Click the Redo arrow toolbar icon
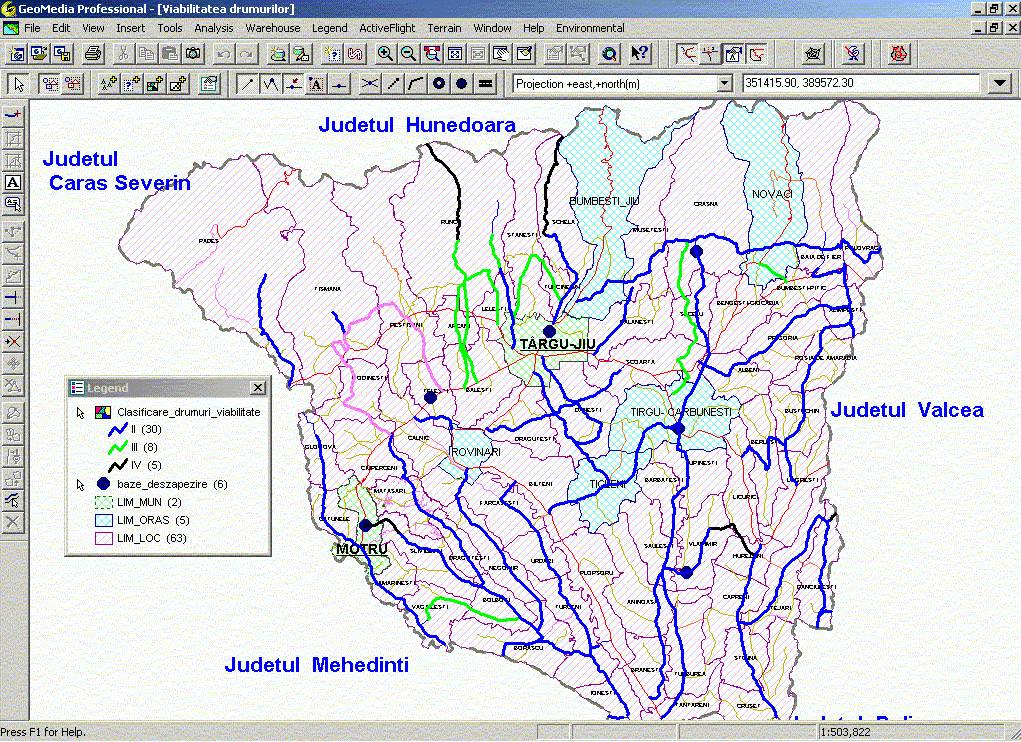This screenshot has height=742, width=1021. point(246,53)
